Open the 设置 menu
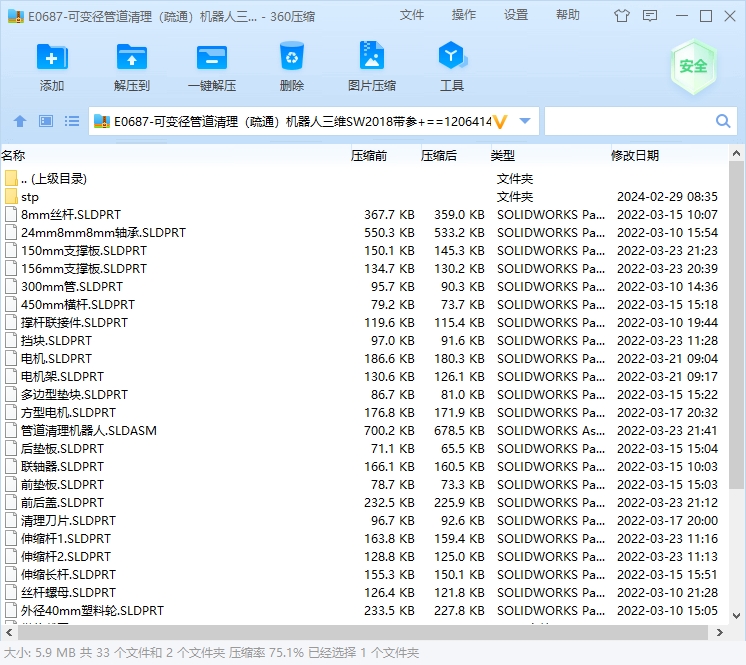The image size is (746, 665). (x=516, y=15)
